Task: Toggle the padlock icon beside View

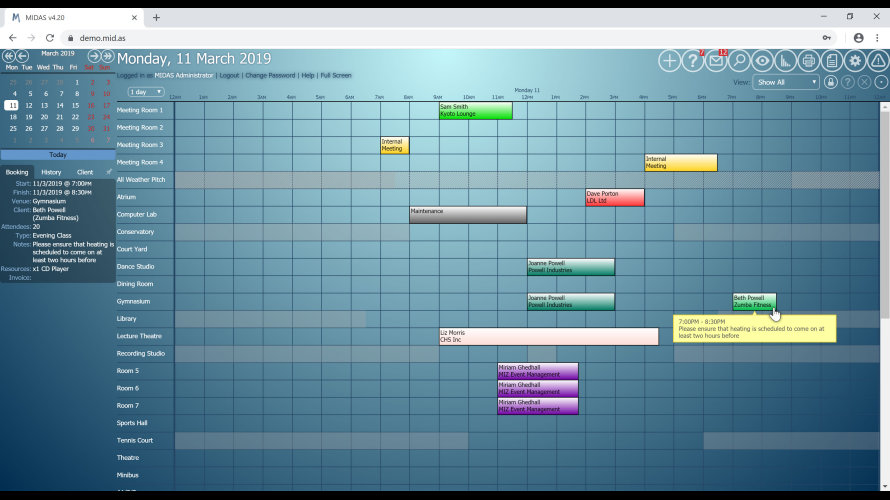Action: [831, 82]
